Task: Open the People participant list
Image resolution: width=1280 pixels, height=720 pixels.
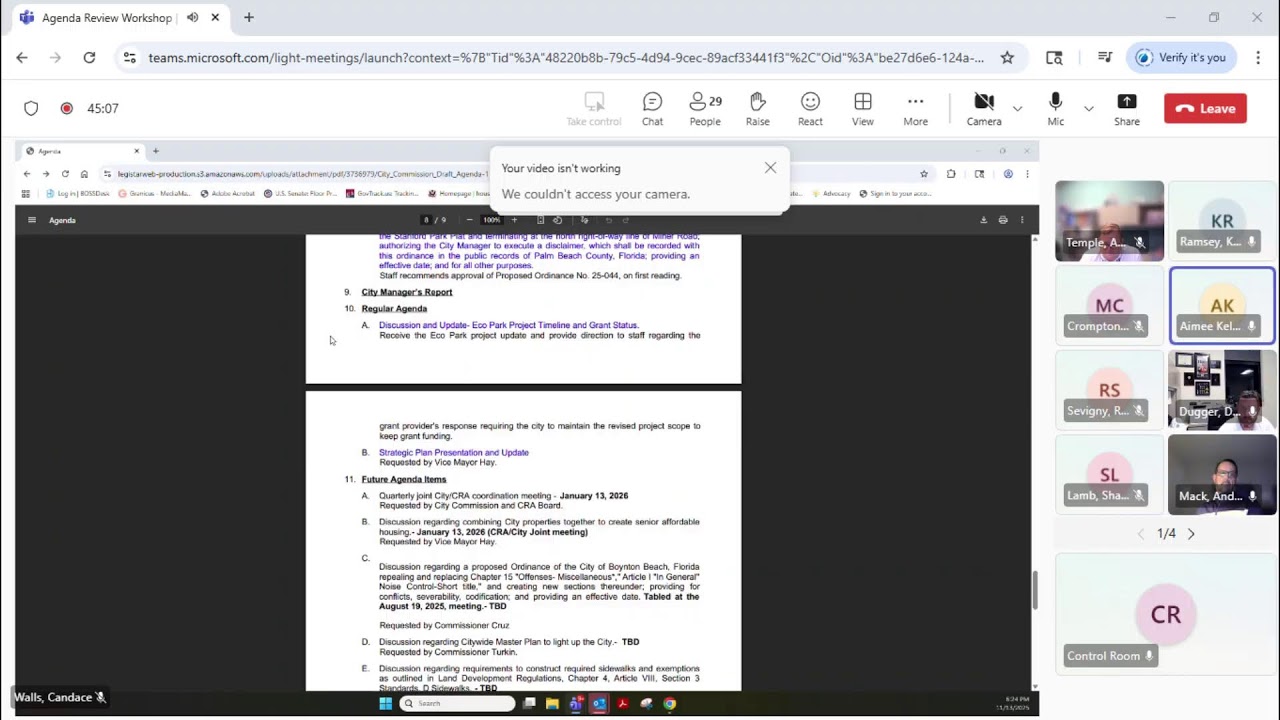Action: click(705, 109)
